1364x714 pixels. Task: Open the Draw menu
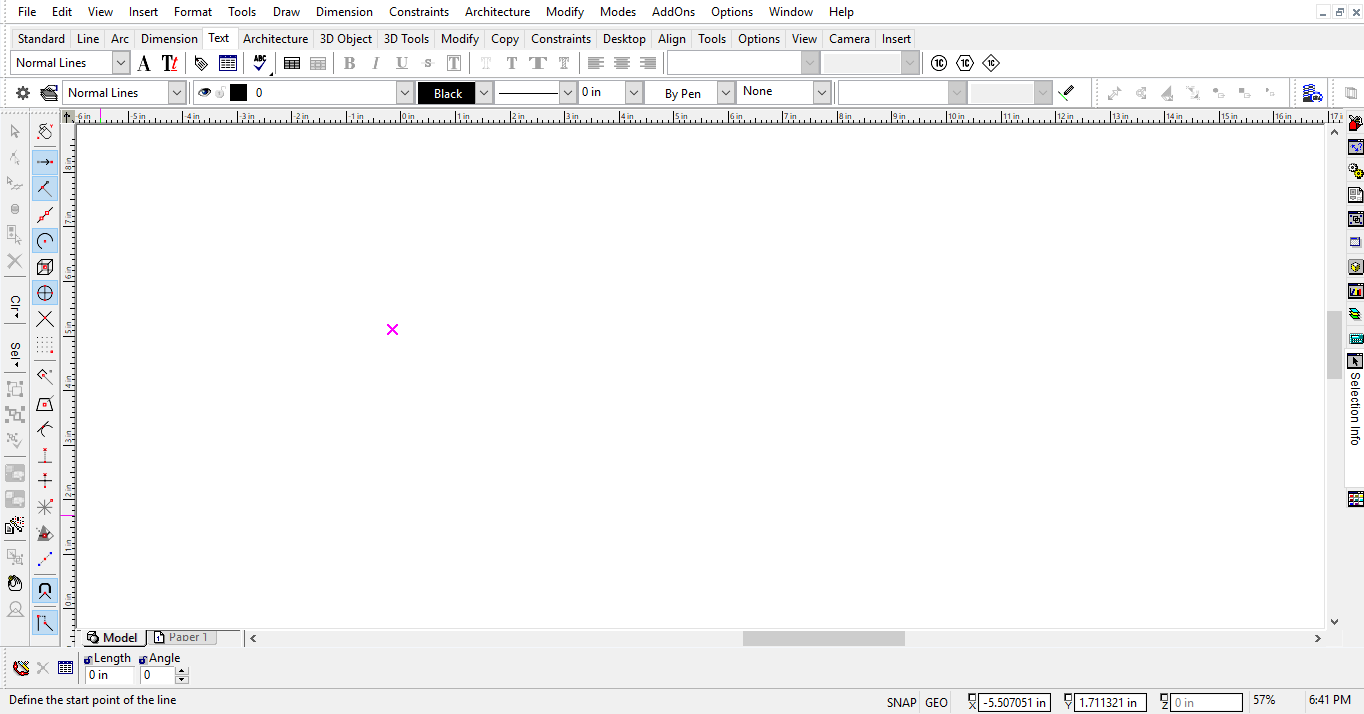tap(286, 12)
